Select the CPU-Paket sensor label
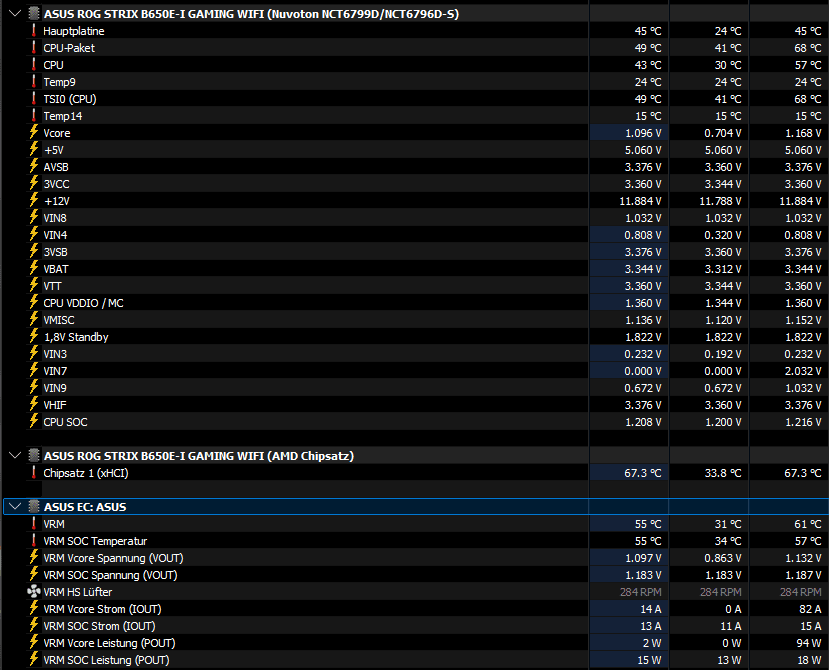Viewport: 829px width, 670px height. tap(69, 48)
